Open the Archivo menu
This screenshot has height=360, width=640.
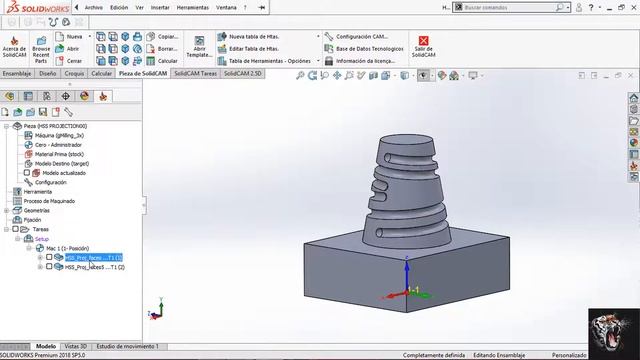[x=94, y=7]
